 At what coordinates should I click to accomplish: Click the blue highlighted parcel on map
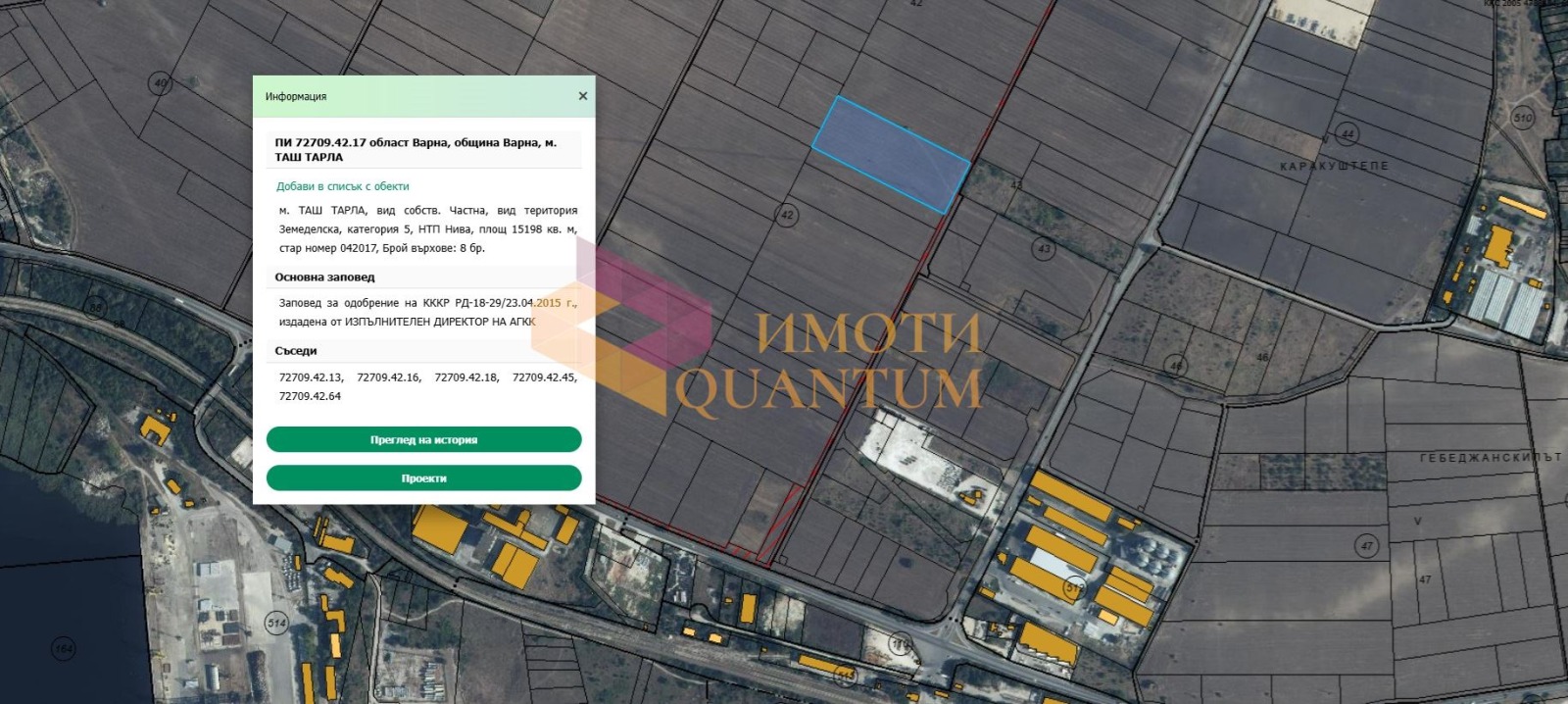coord(890,154)
